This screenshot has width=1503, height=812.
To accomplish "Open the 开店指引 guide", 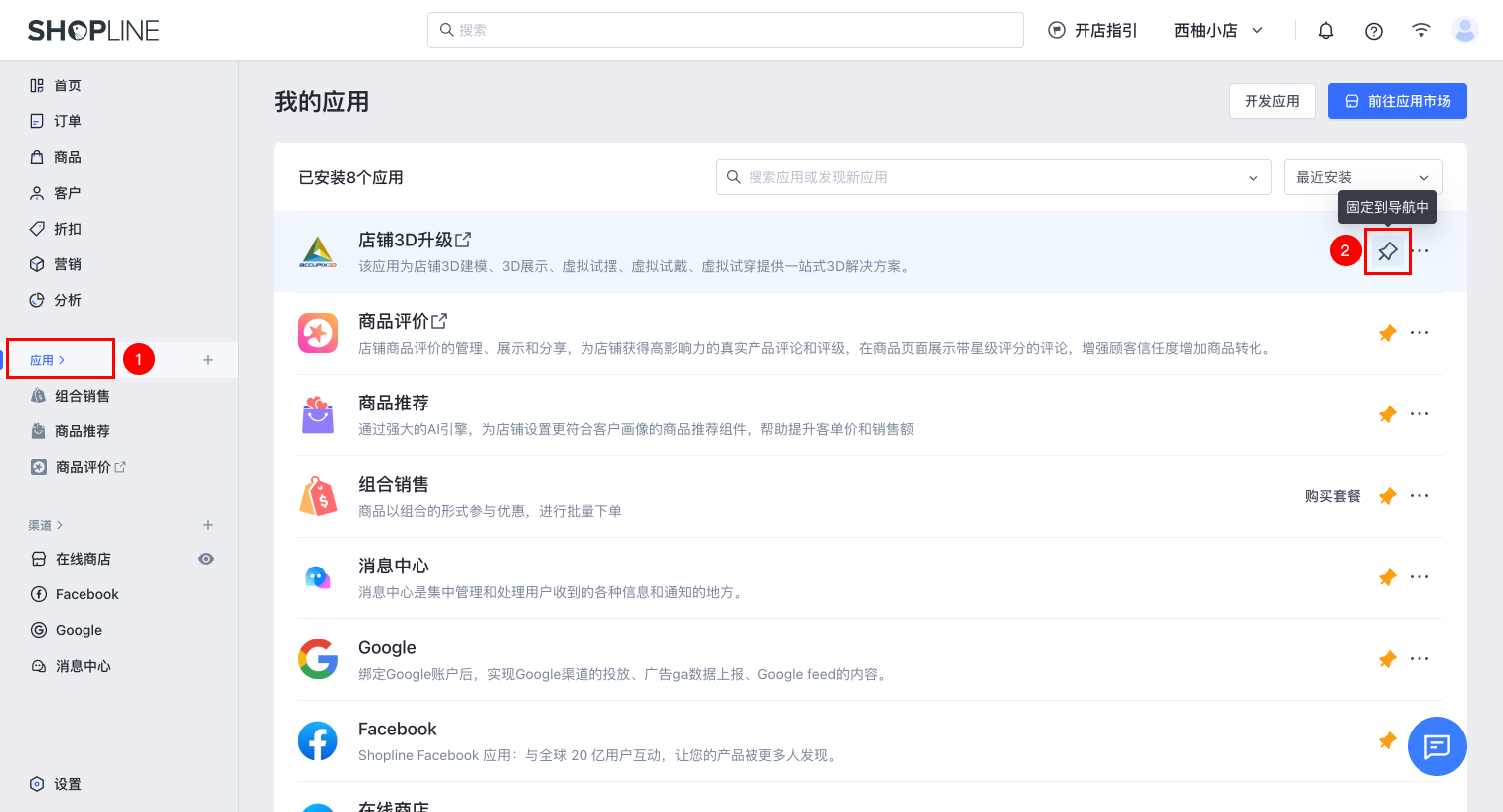I will pyautogui.click(x=1092, y=31).
